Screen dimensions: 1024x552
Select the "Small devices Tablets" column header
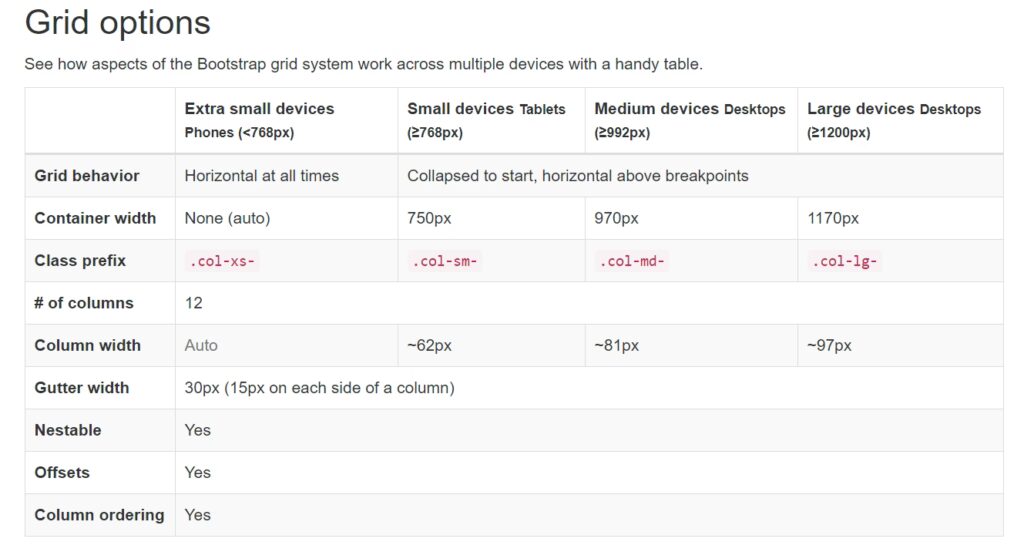coord(486,109)
